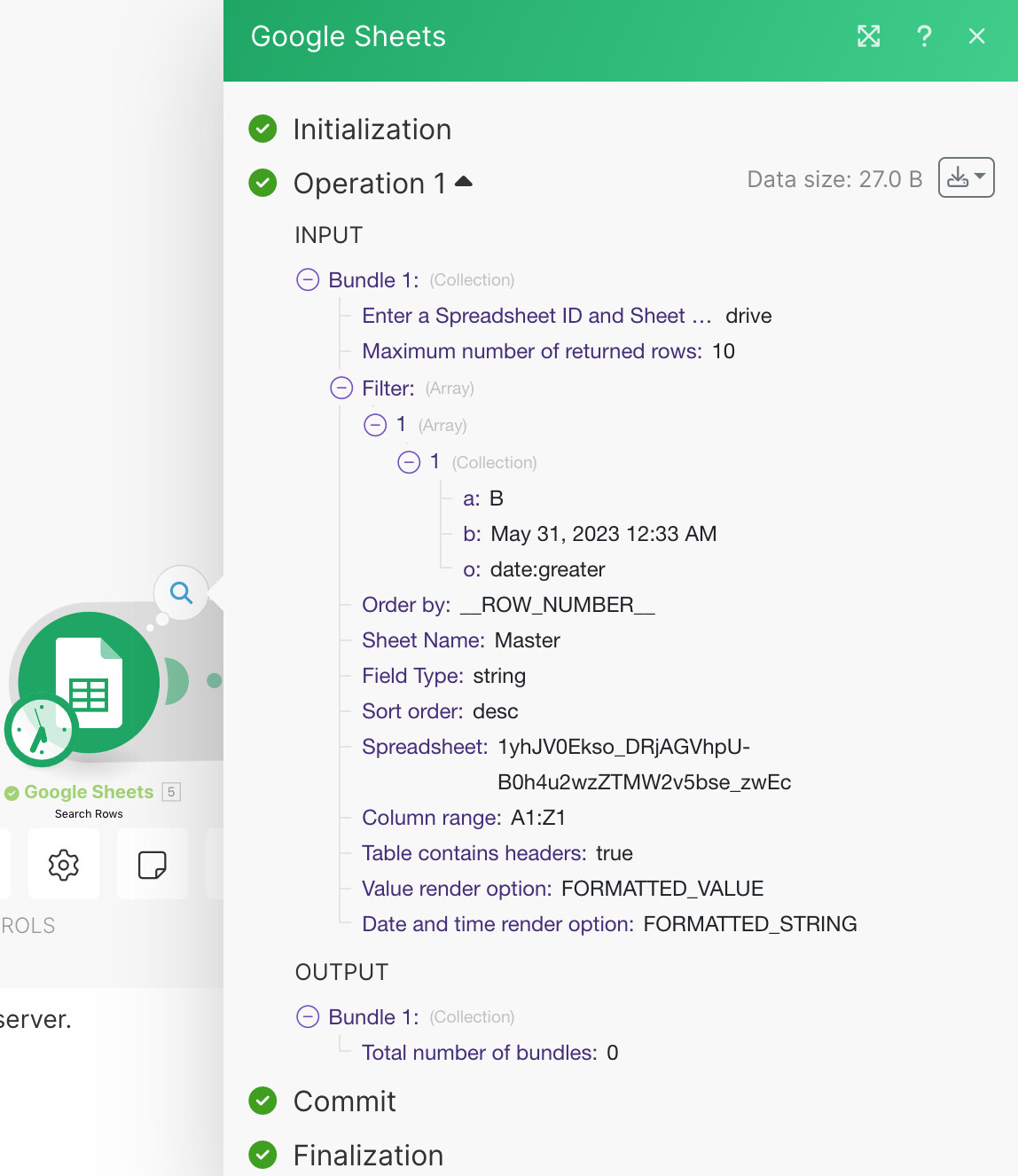
Task: Select the Operation 1 heading
Action: [x=370, y=184]
